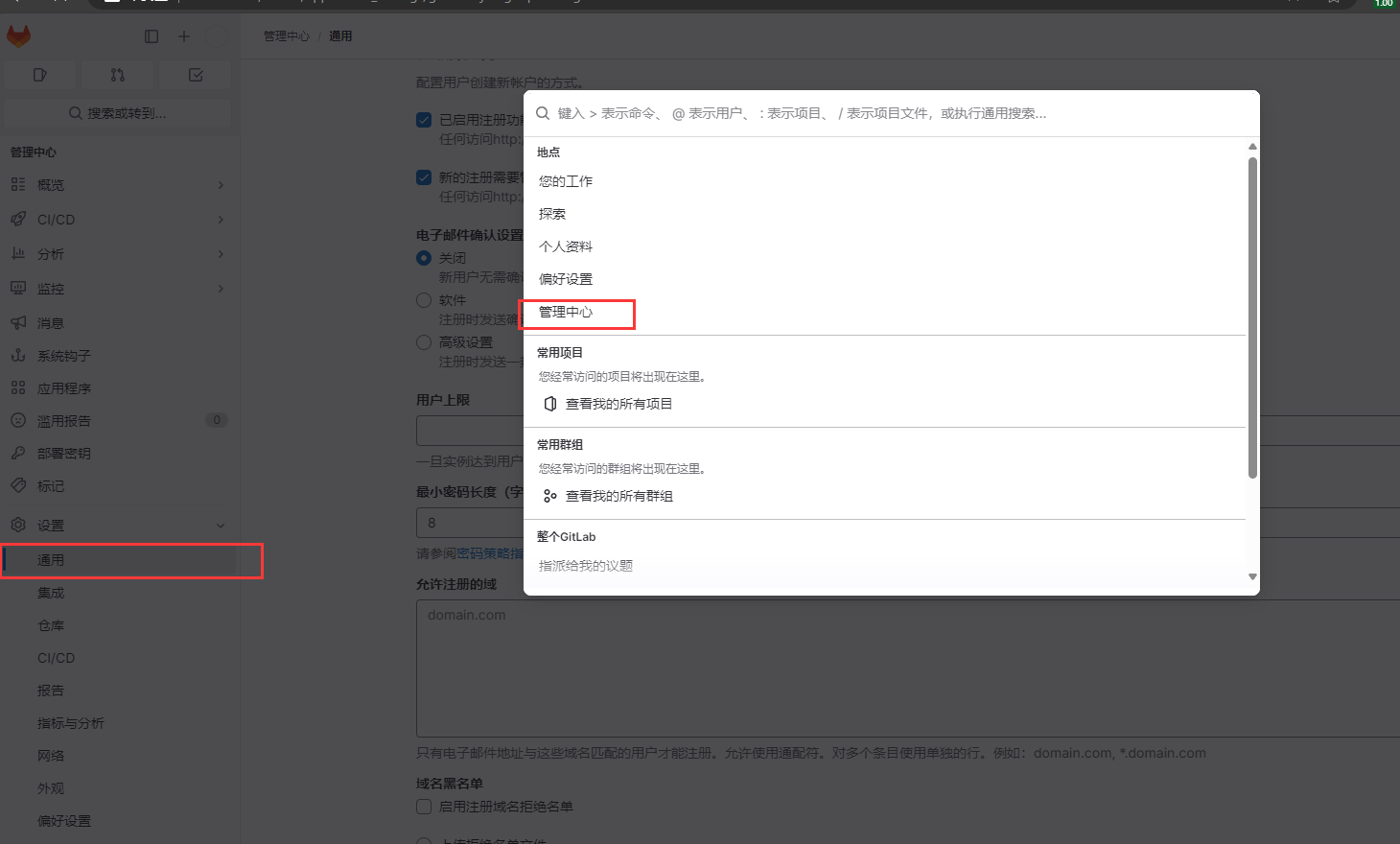
Task: Click the GitLab fox logo
Action: (19, 36)
